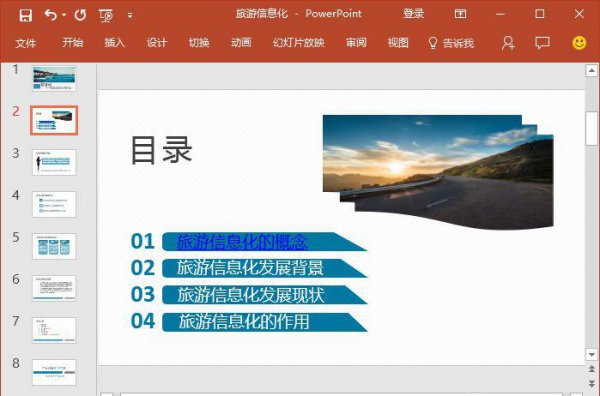Switch to the 插入 tab
Image resolution: width=600 pixels, height=396 pixels.
tap(115, 42)
